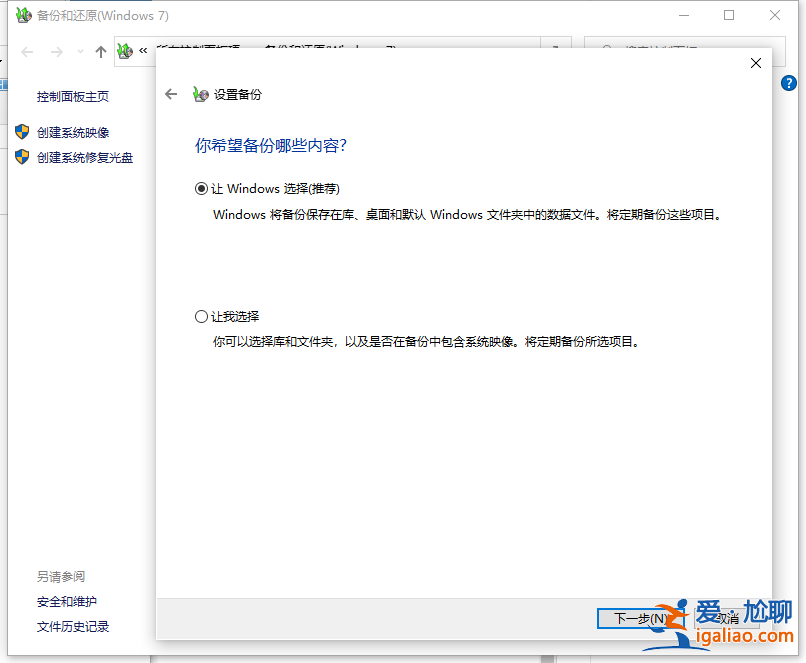Viewport: 806px width, 663px height.
Task: Expand the address bar path chevron «
Action: click(x=143, y=51)
